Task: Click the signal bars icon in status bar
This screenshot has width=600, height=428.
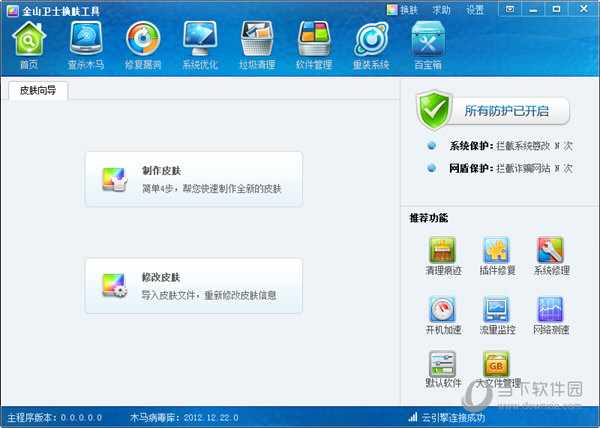Action: 413,417
